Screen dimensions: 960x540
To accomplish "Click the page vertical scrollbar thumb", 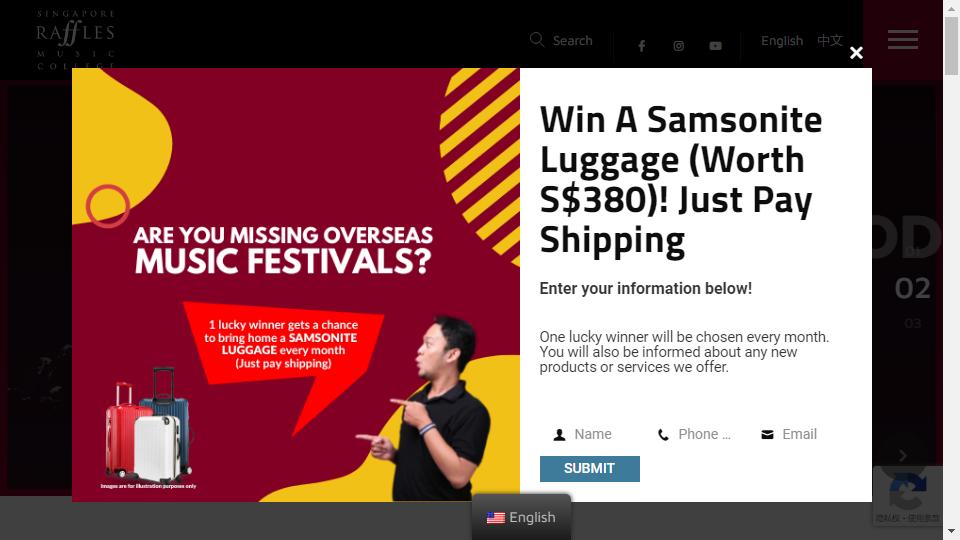I will (951, 46).
